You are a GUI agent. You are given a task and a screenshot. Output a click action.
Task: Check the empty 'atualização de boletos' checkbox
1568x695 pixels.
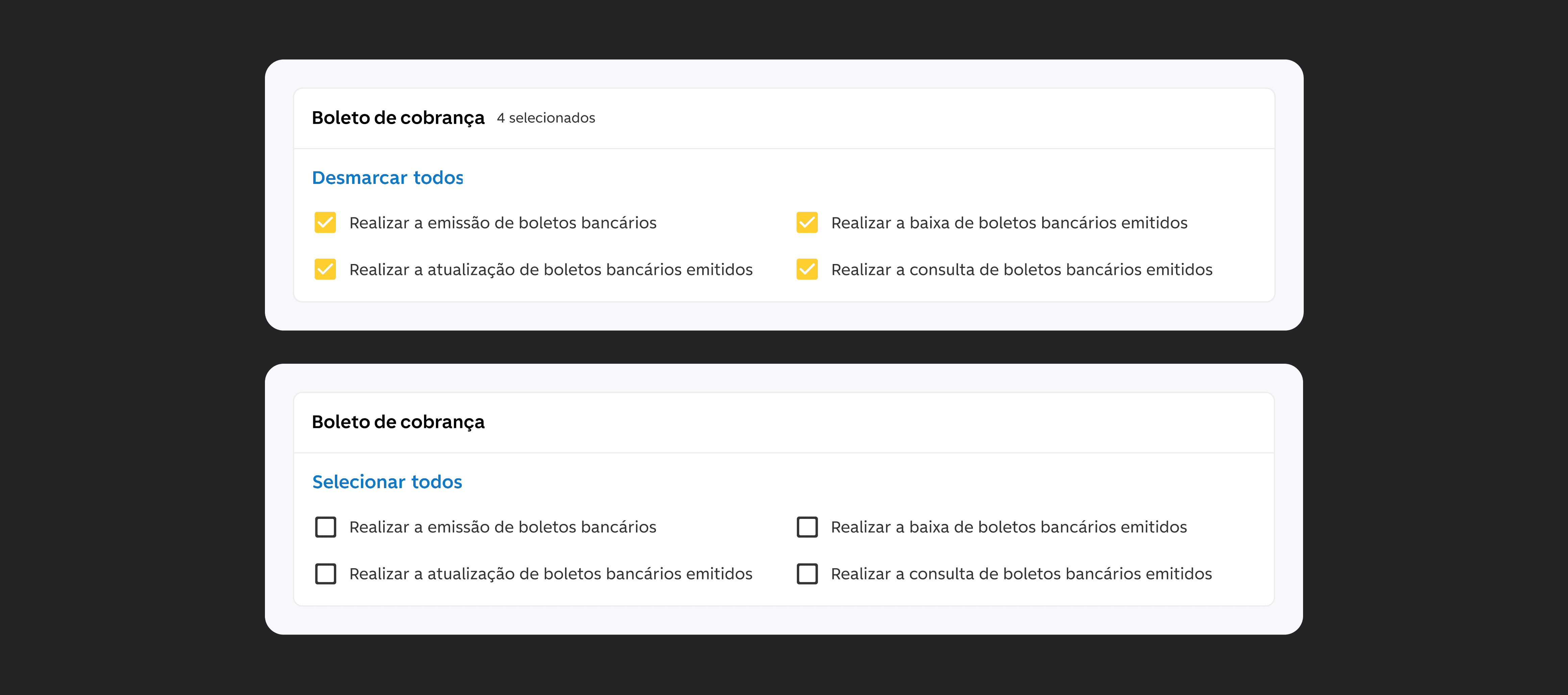[325, 574]
